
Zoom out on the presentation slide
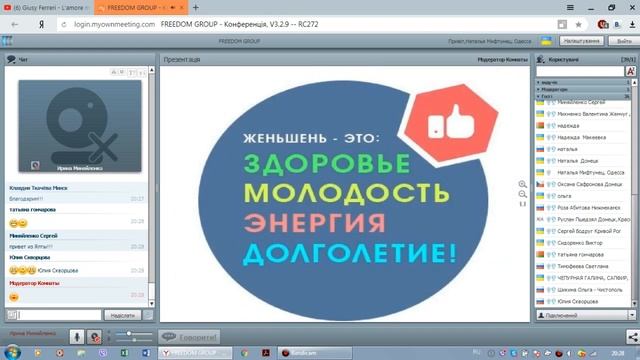(522, 194)
